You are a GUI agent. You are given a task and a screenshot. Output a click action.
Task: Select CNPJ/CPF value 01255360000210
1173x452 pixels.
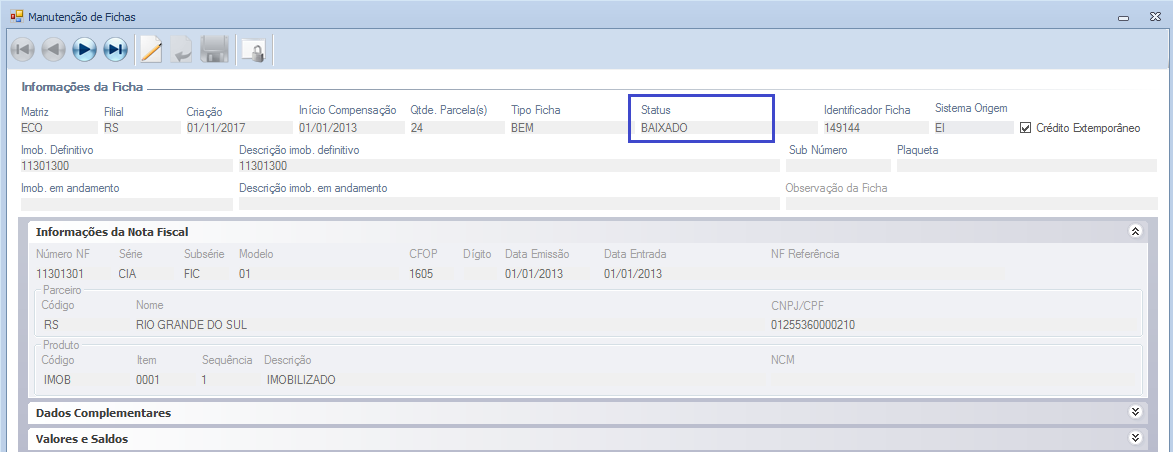(813, 325)
